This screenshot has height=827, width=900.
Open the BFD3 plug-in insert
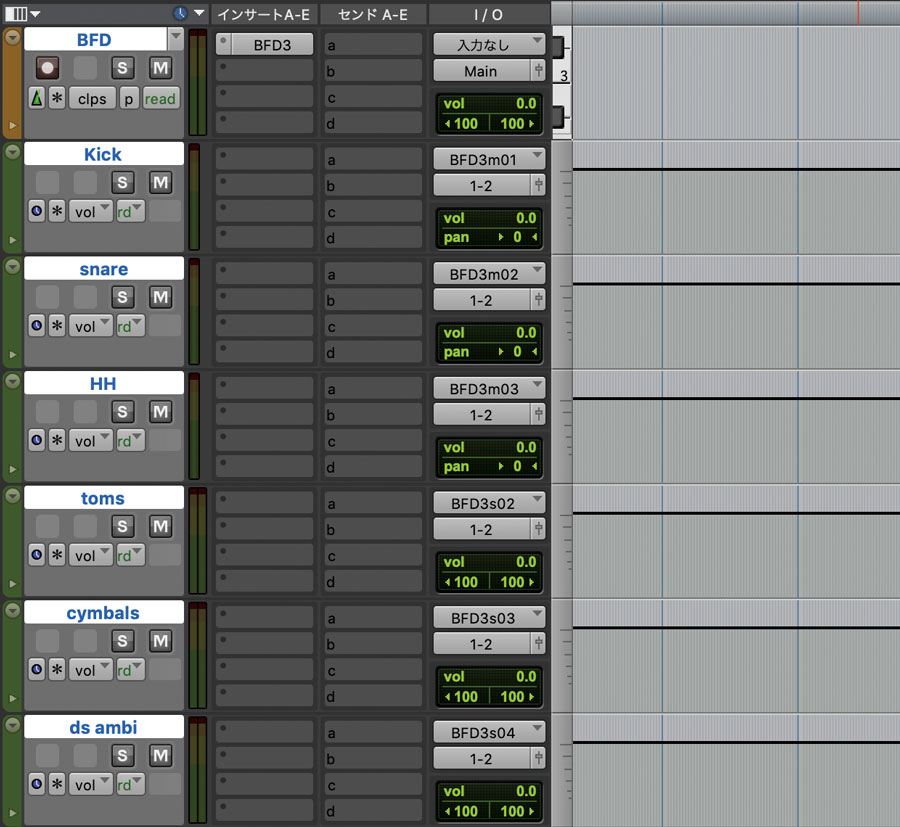[x=272, y=44]
